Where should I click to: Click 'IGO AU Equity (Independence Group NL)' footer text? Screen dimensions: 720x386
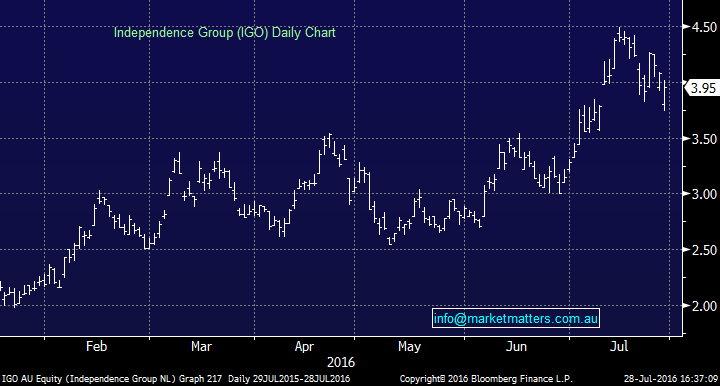click(90, 379)
